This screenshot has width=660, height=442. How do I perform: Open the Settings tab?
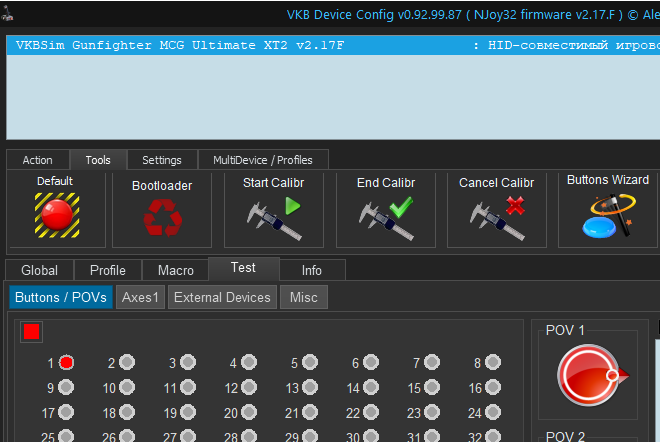pos(162,160)
